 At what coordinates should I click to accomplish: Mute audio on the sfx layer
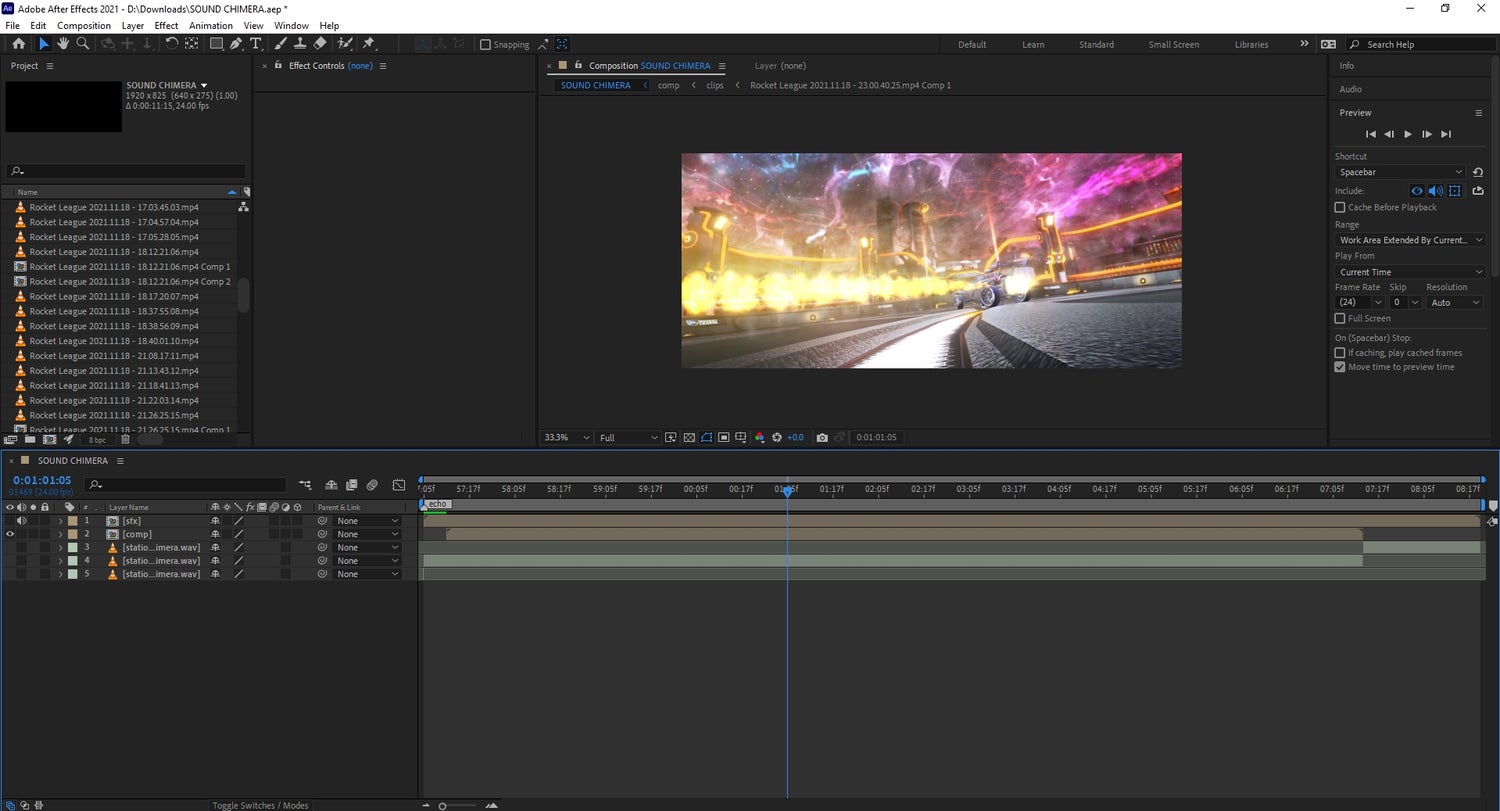(21, 521)
